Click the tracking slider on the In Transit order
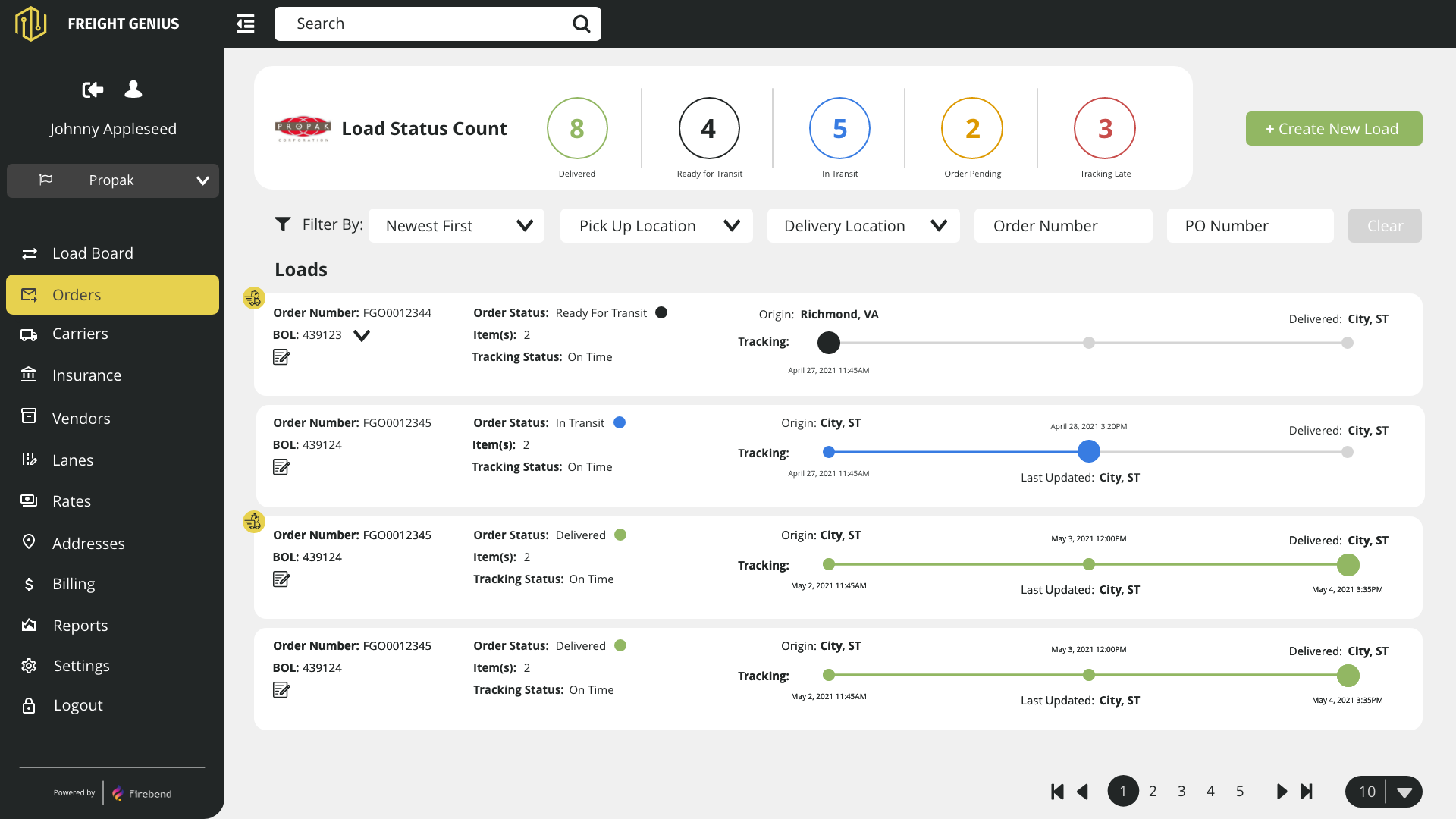 coord(1089,451)
